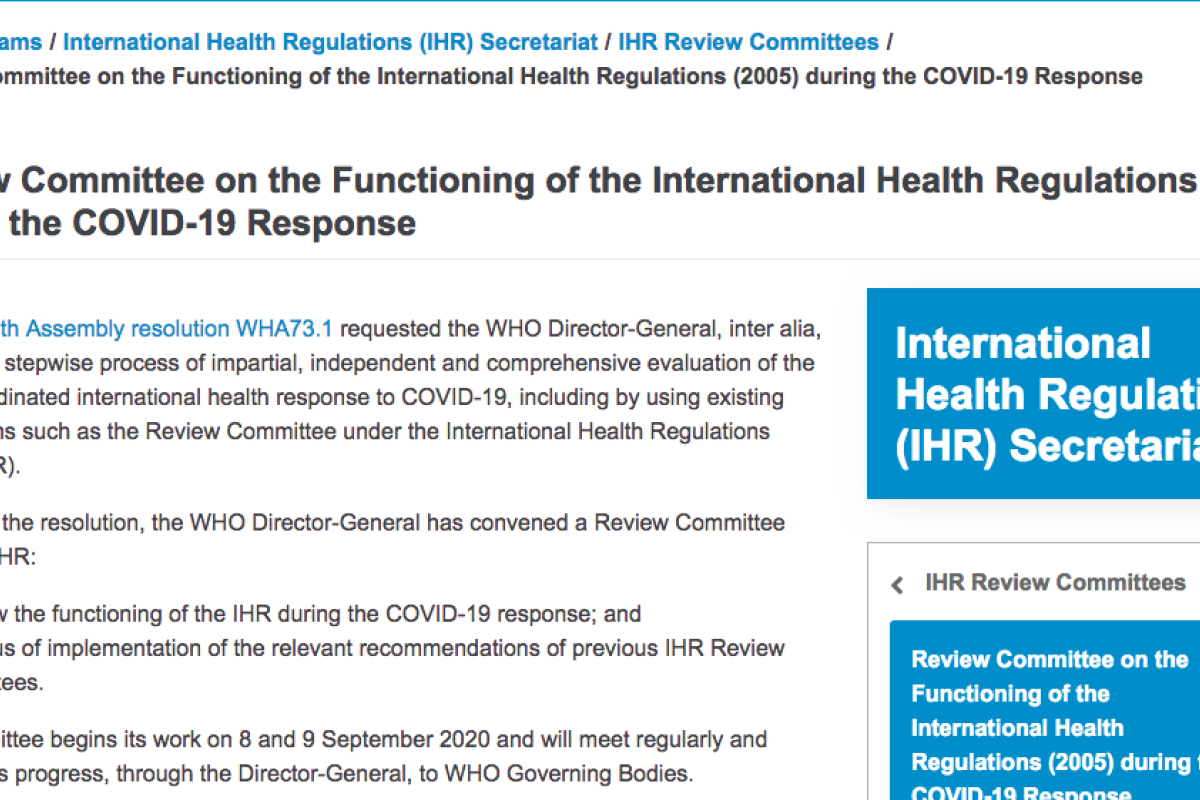Click the current-page breadcrumb about COVID-19 Response
The width and height of the screenshot is (1200, 800).
[x=570, y=76]
